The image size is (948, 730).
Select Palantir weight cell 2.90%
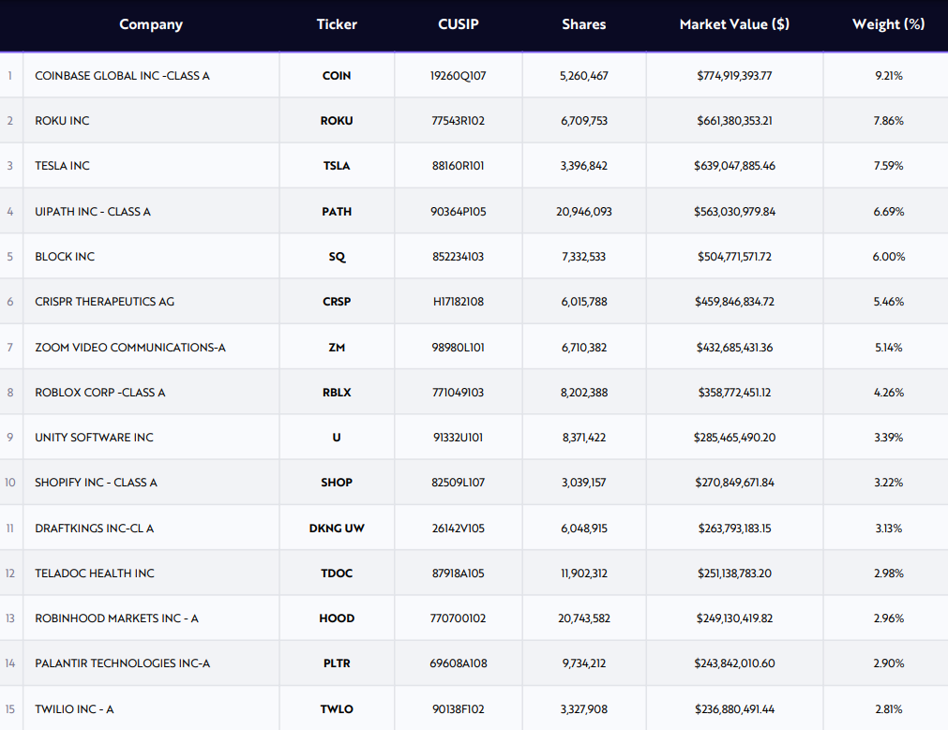coord(887,664)
